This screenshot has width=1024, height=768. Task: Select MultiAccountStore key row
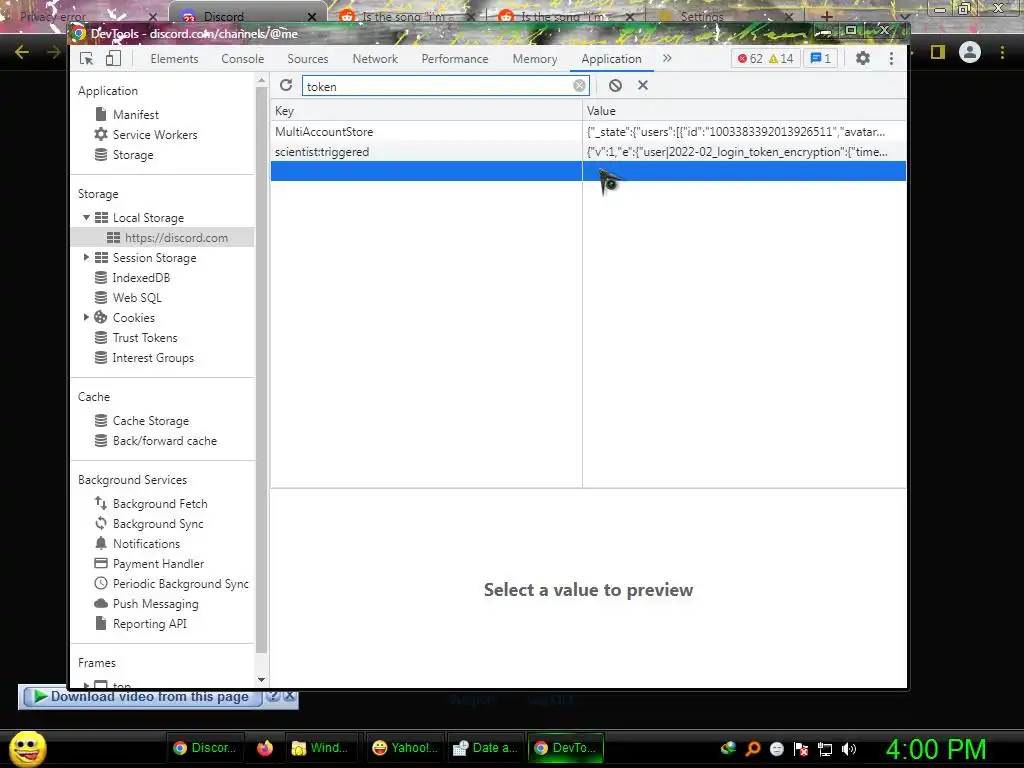[426, 131]
